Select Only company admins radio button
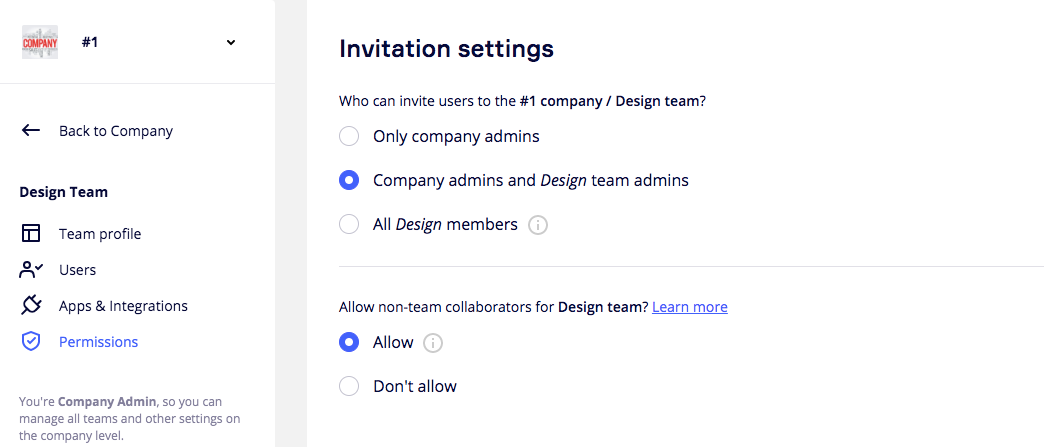 click(349, 136)
